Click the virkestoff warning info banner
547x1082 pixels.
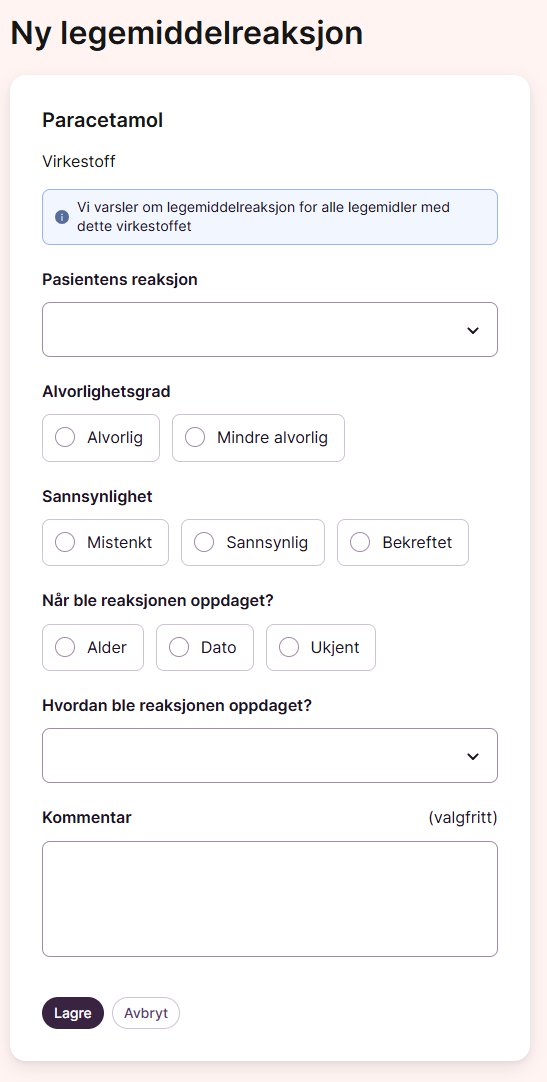pos(270,217)
